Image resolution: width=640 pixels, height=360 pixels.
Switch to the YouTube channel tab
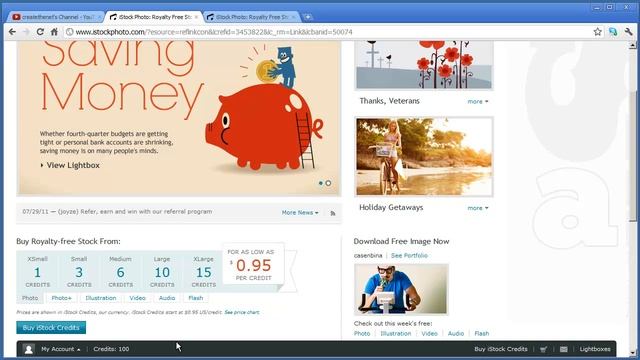point(55,17)
